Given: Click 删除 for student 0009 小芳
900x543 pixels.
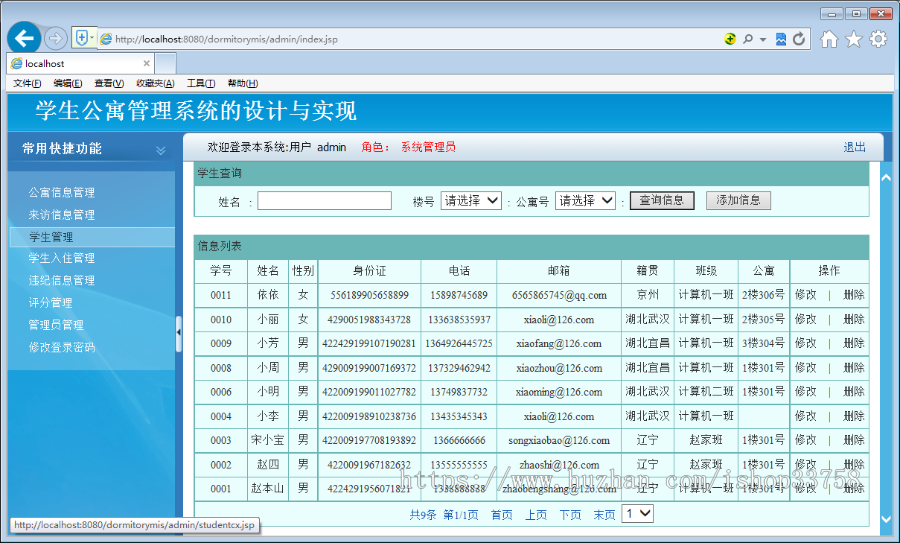Looking at the screenshot, I should (854, 343).
